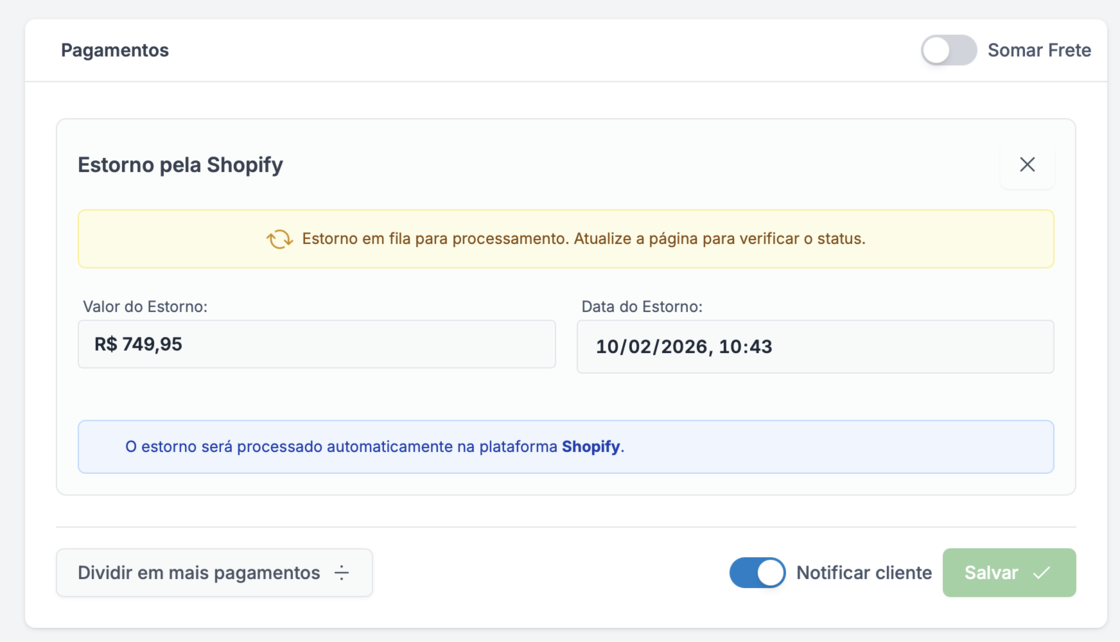Click the sync arrows icon in the warning banner
The image size is (1120, 642).
coord(279,239)
